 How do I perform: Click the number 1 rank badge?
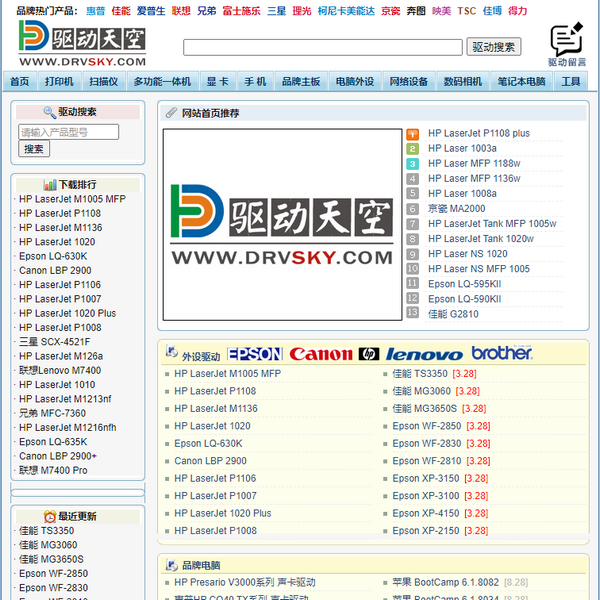tap(412, 134)
